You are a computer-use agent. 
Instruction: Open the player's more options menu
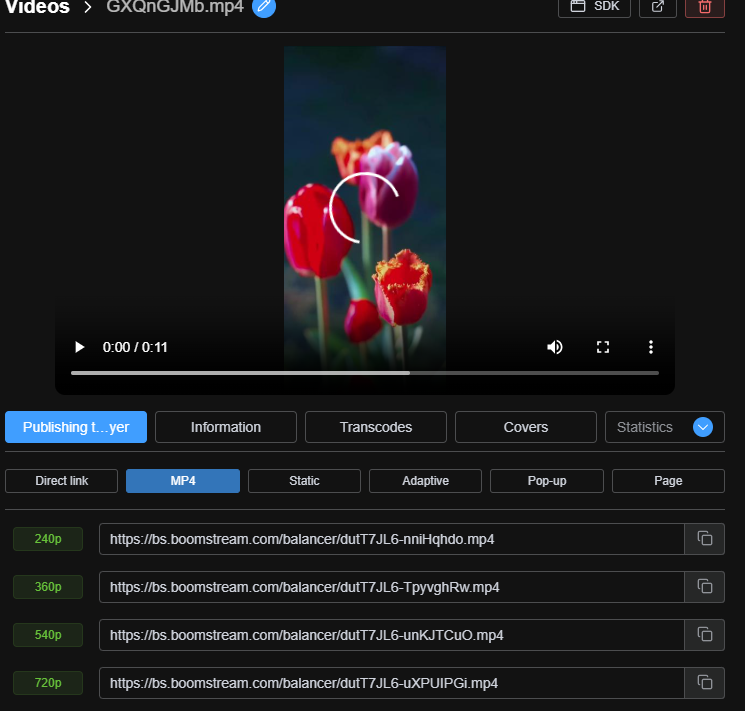pyautogui.click(x=650, y=347)
